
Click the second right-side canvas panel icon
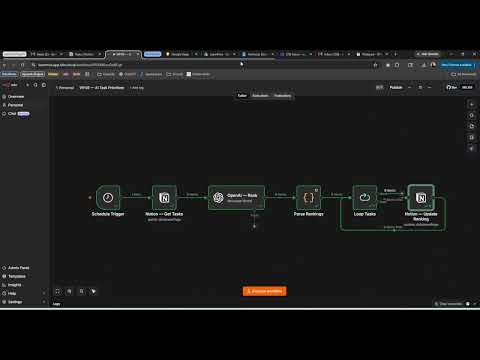point(471,115)
